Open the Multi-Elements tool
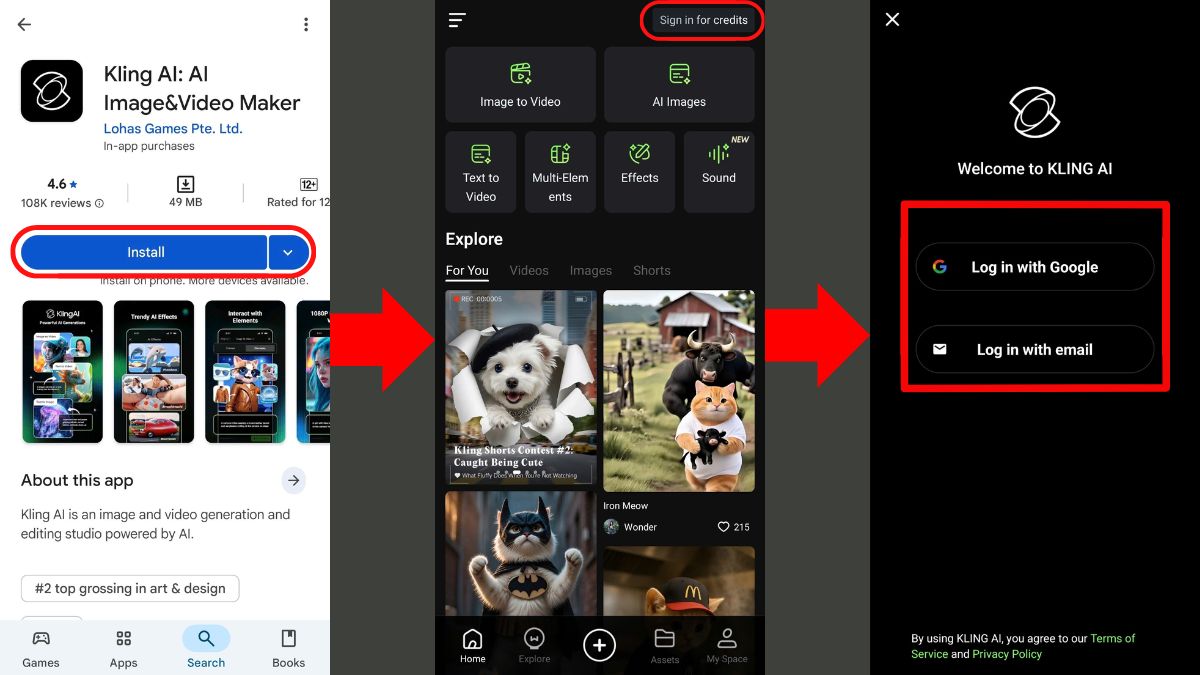Screen dimensions: 1200x675 tap(560, 172)
